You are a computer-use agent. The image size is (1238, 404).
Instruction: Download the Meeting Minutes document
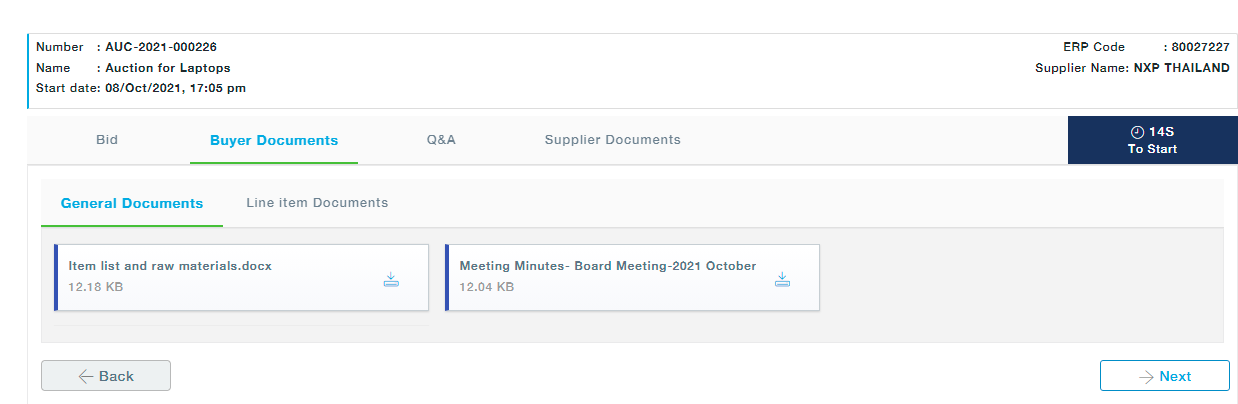click(782, 280)
